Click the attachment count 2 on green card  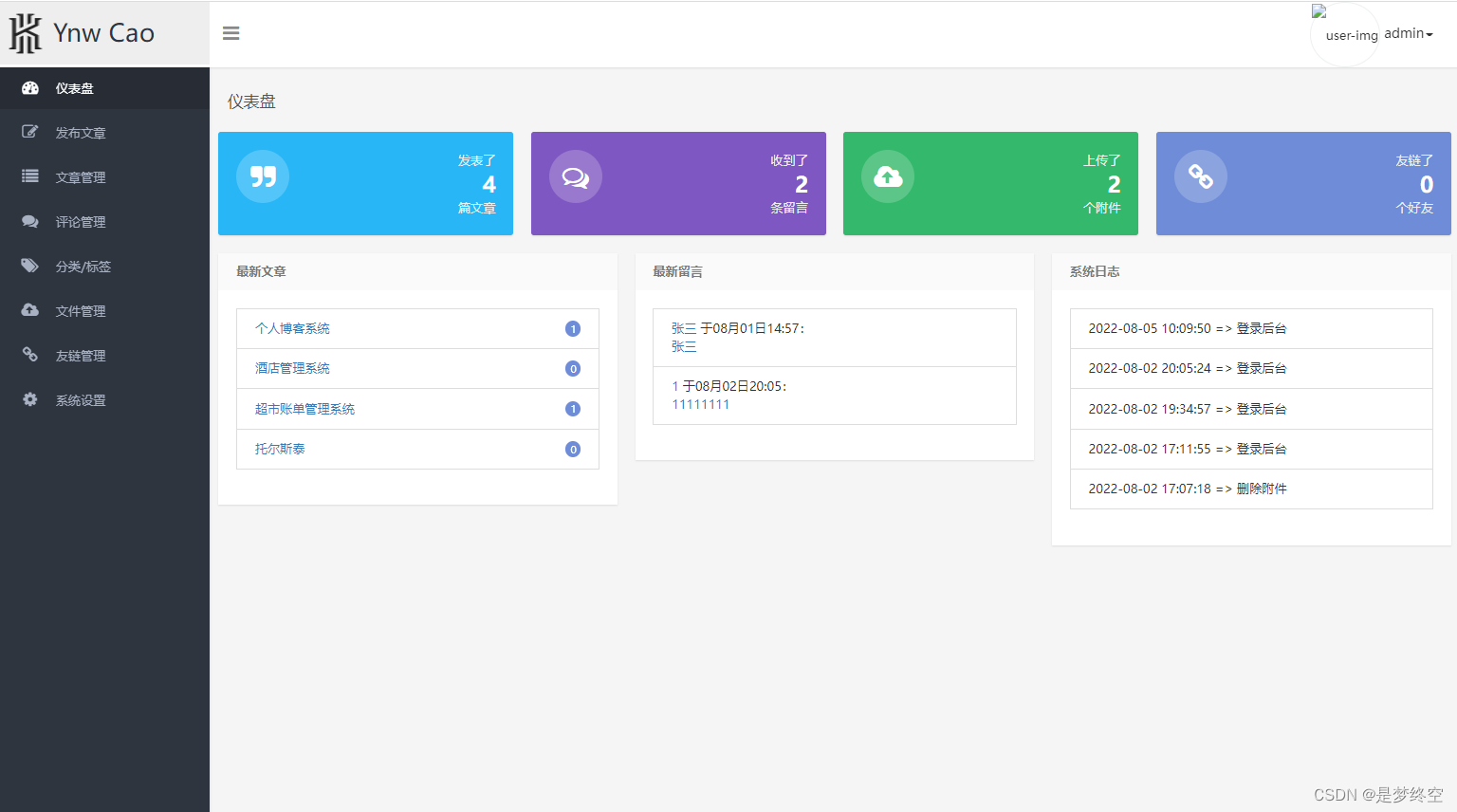pos(1115,184)
